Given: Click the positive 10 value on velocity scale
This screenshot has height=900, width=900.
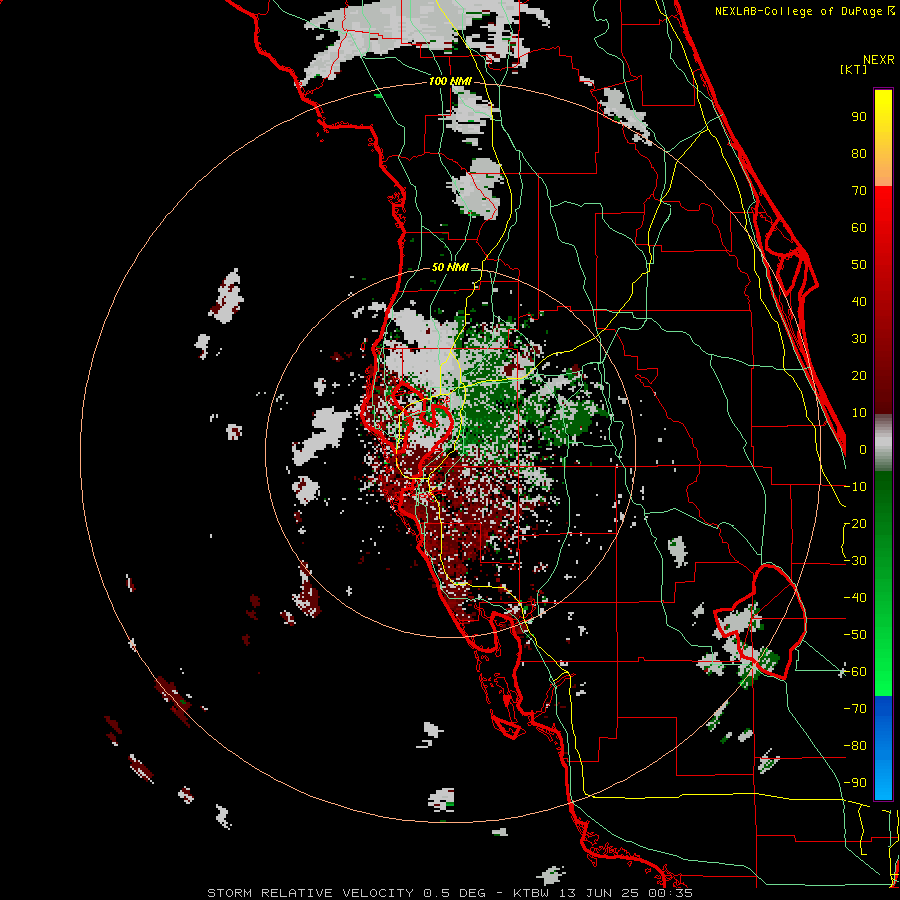Looking at the screenshot, I should point(859,413).
